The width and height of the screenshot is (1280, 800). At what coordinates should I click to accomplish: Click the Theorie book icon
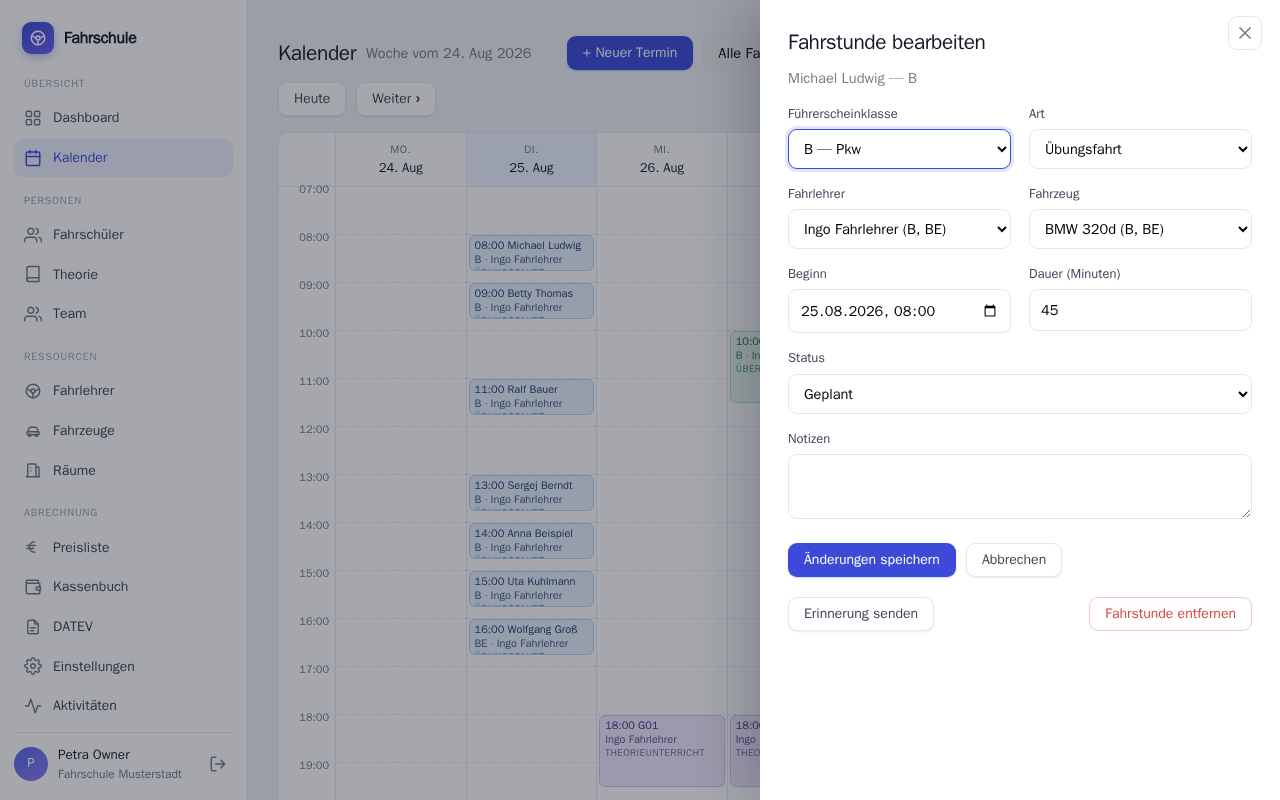point(33,274)
